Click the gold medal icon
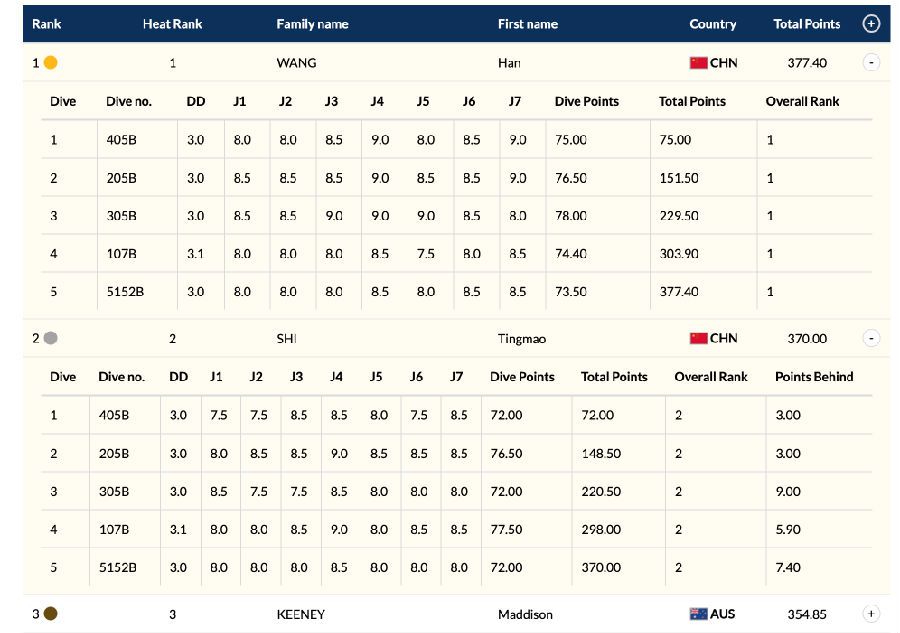Screen dimensions: 900x633 click(x=51, y=63)
